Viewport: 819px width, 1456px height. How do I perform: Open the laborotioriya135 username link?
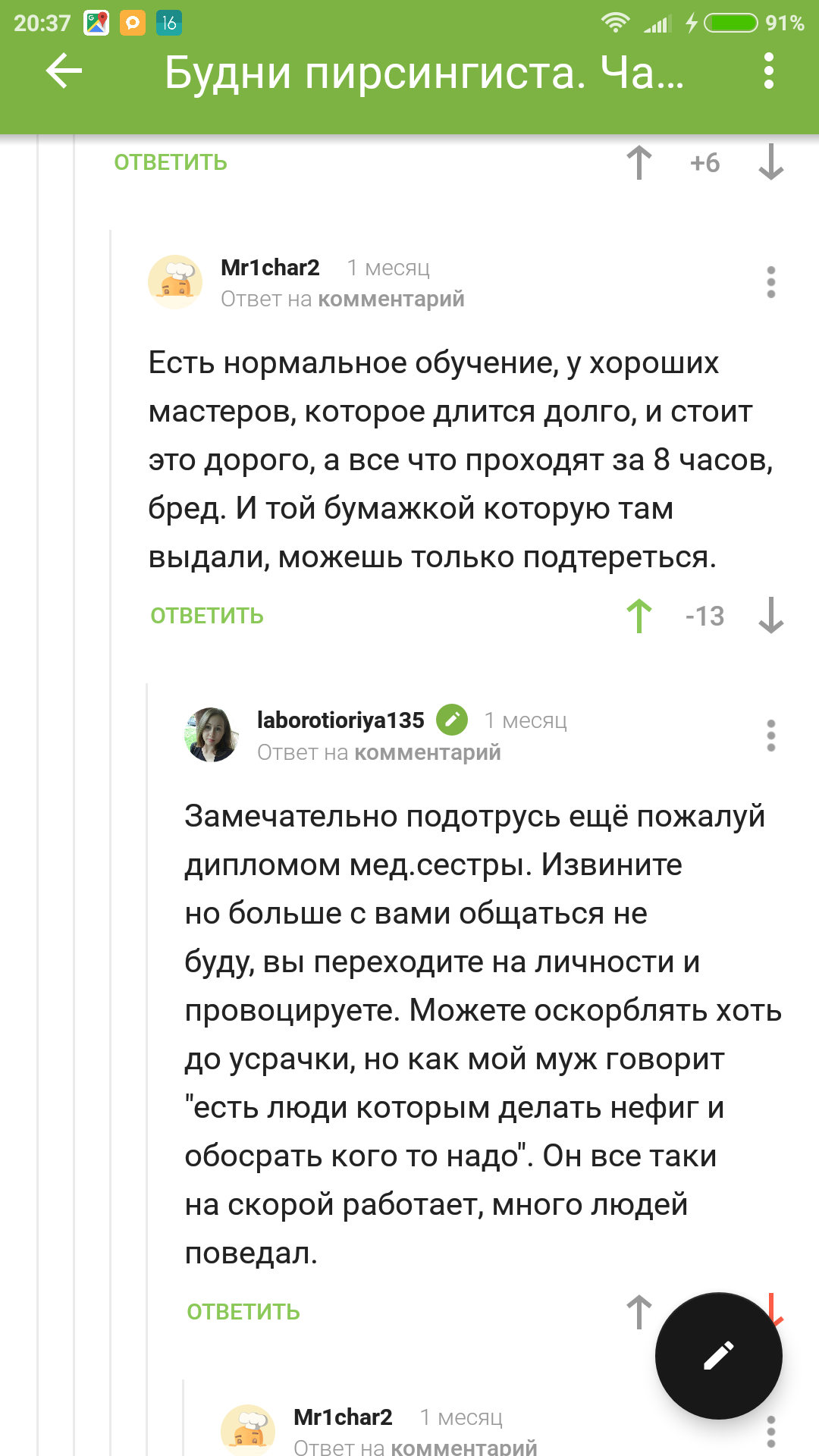(340, 720)
